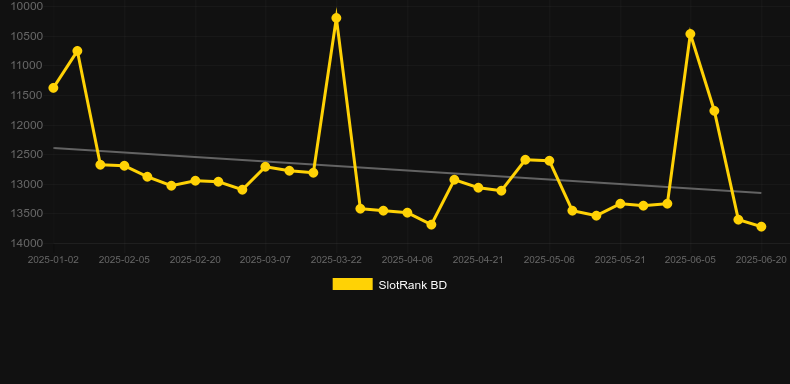Click the first data point on 2025-01-02

coord(53,88)
